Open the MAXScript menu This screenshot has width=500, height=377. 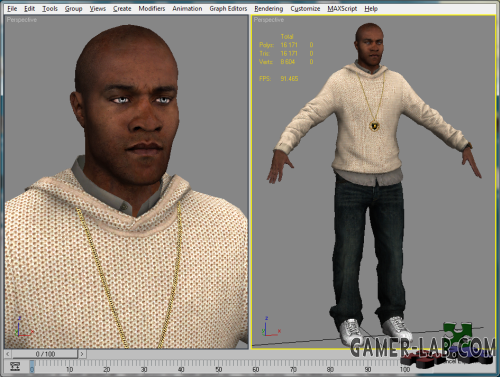342,9
